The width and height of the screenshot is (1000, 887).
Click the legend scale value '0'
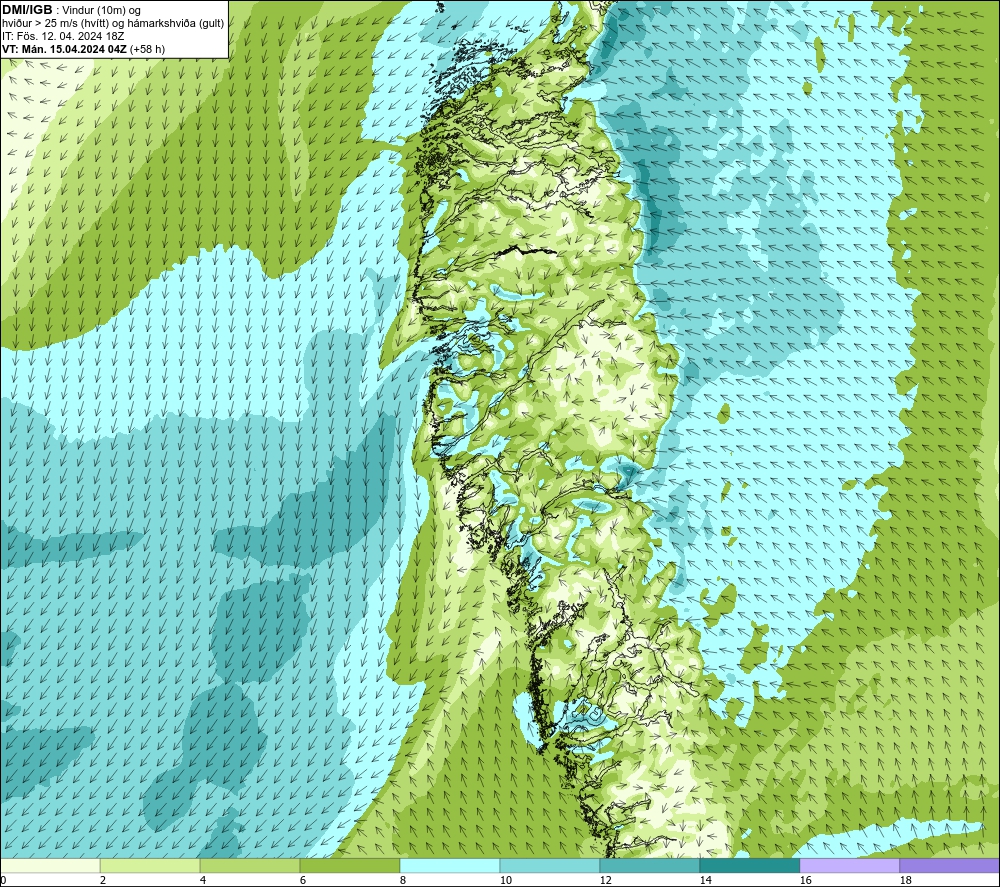point(4,880)
